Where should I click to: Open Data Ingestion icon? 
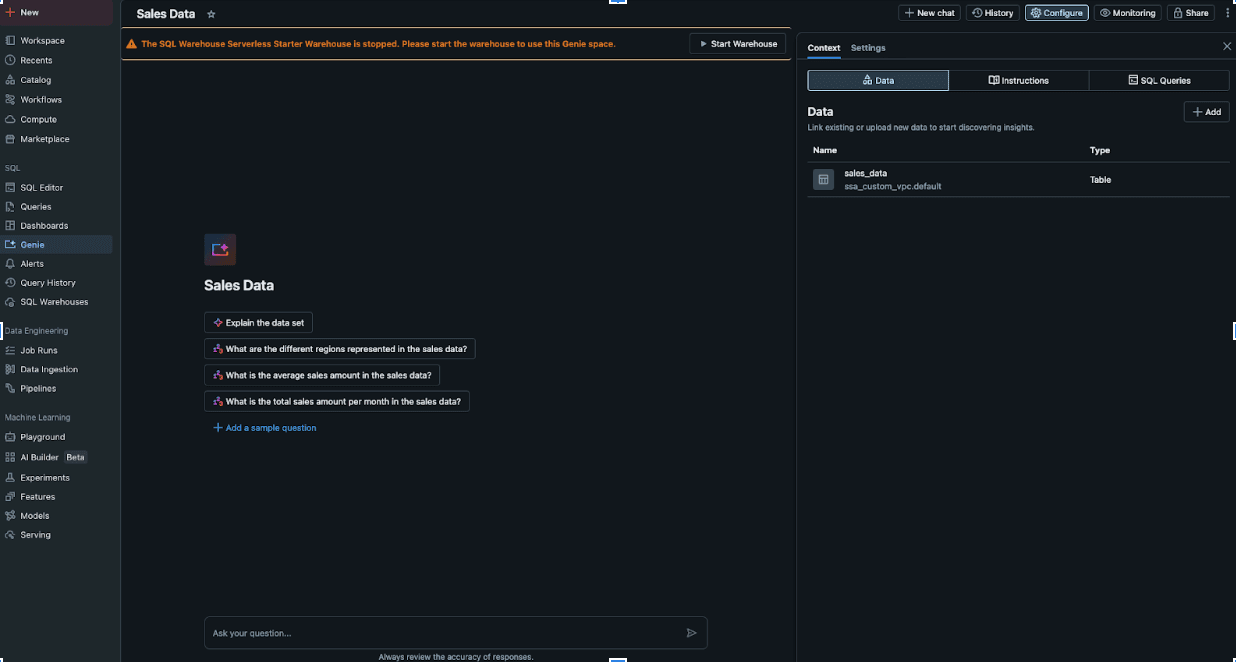[10, 370]
